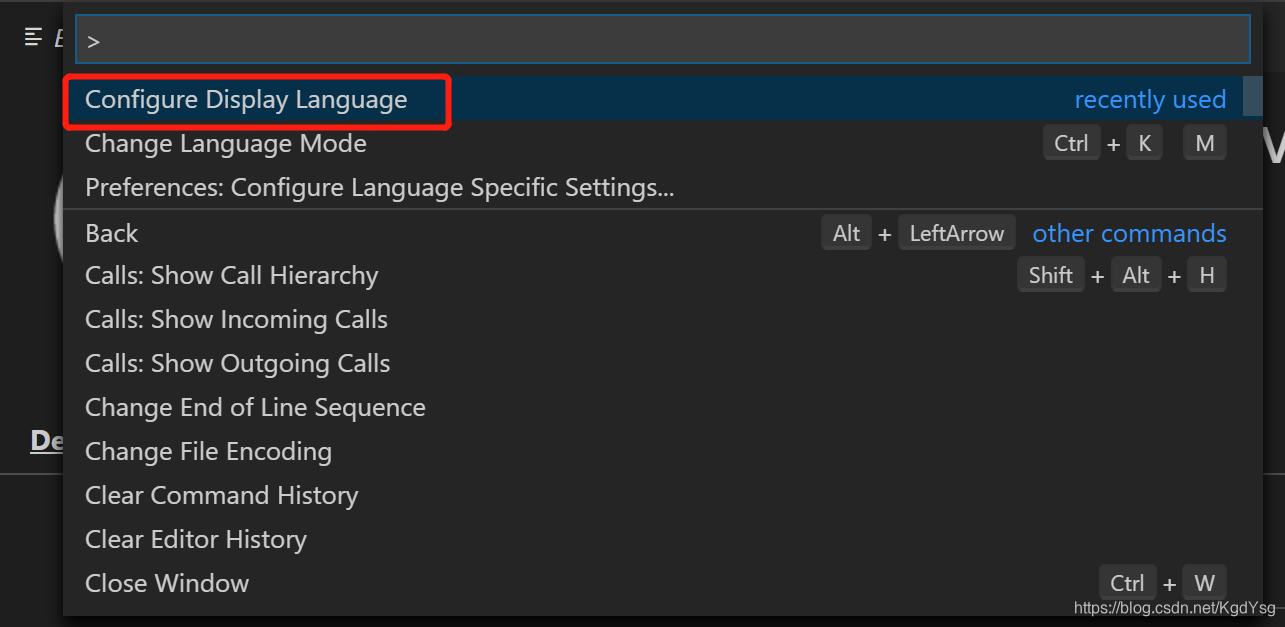Run Calls: Show Call Hierarchy

pos(232,276)
